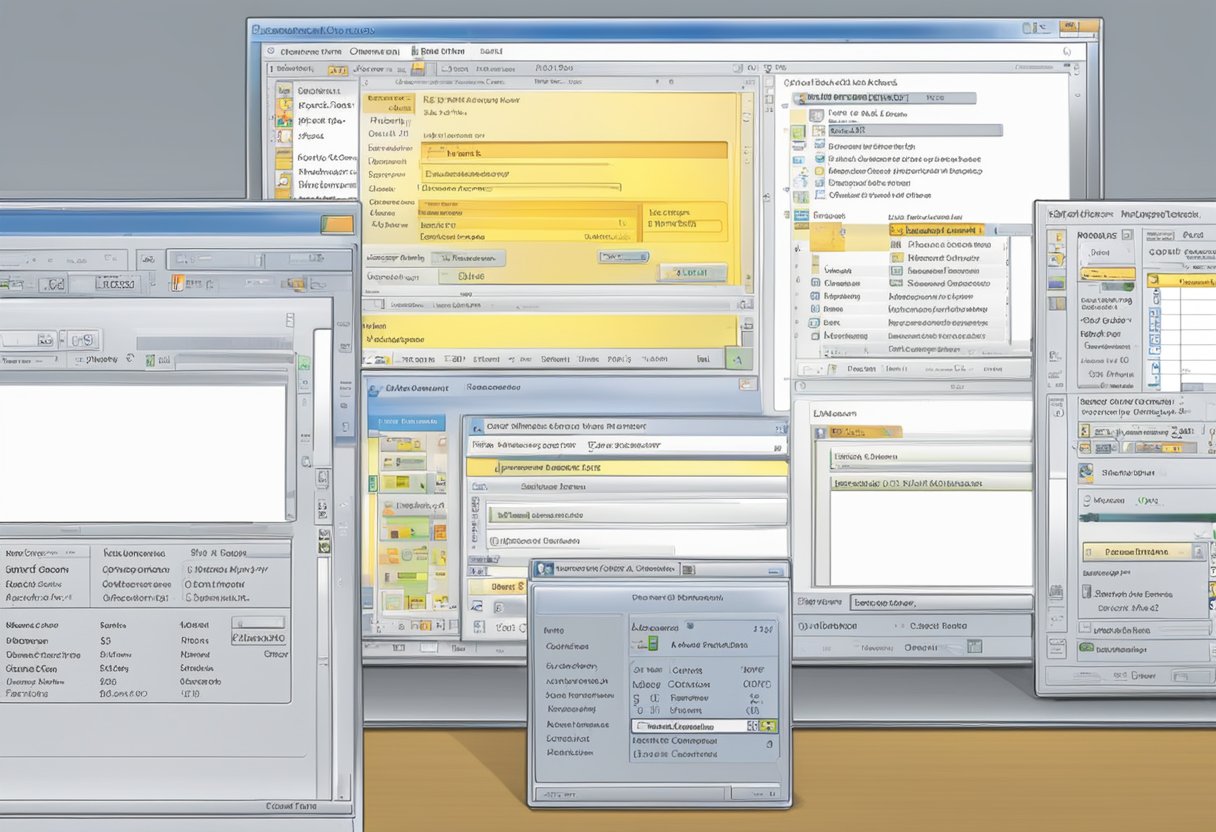Open the first menu in the top window menu bar
The image size is (1216, 832).
coord(310,50)
